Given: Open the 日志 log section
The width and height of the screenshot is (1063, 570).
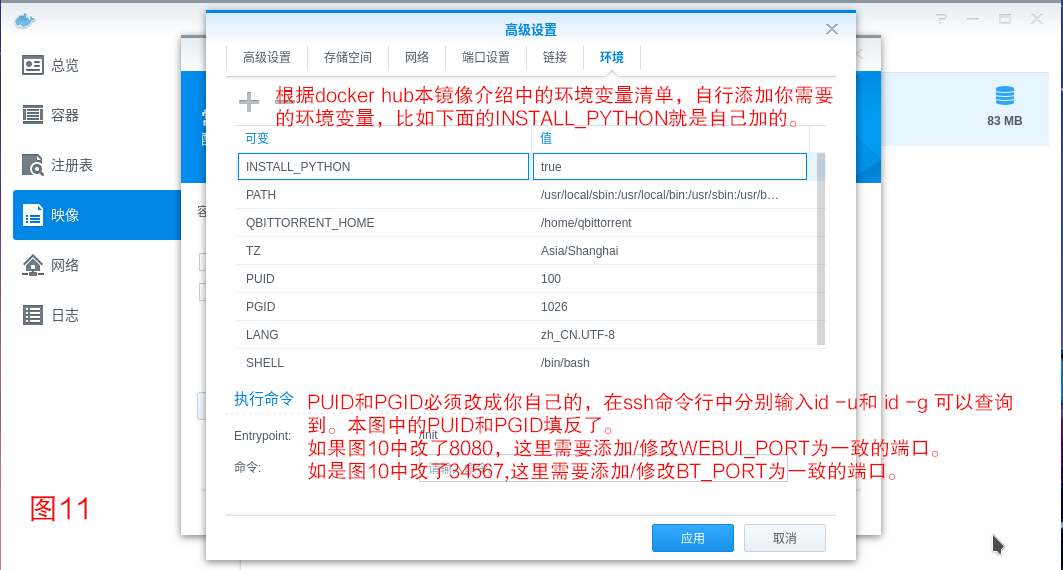Looking at the screenshot, I should [x=97, y=315].
